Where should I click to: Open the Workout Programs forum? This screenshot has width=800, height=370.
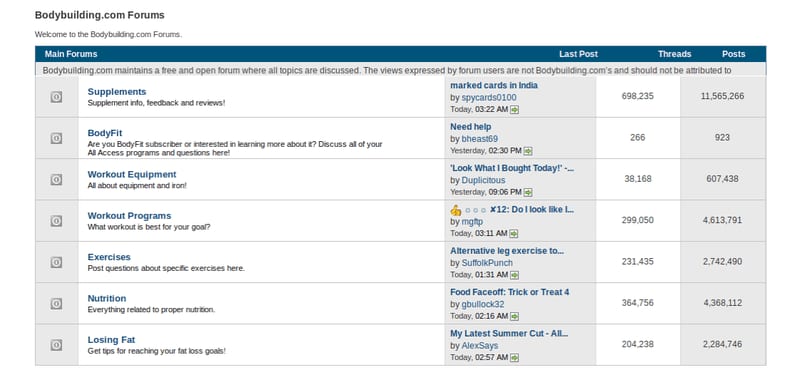coord(130,216)
